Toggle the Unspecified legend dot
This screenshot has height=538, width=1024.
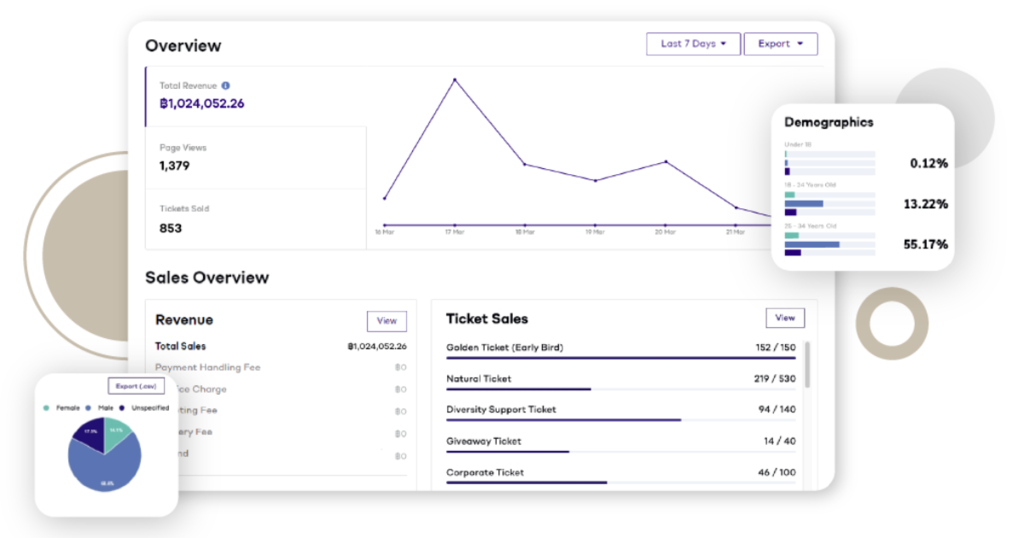click(122, 408)
